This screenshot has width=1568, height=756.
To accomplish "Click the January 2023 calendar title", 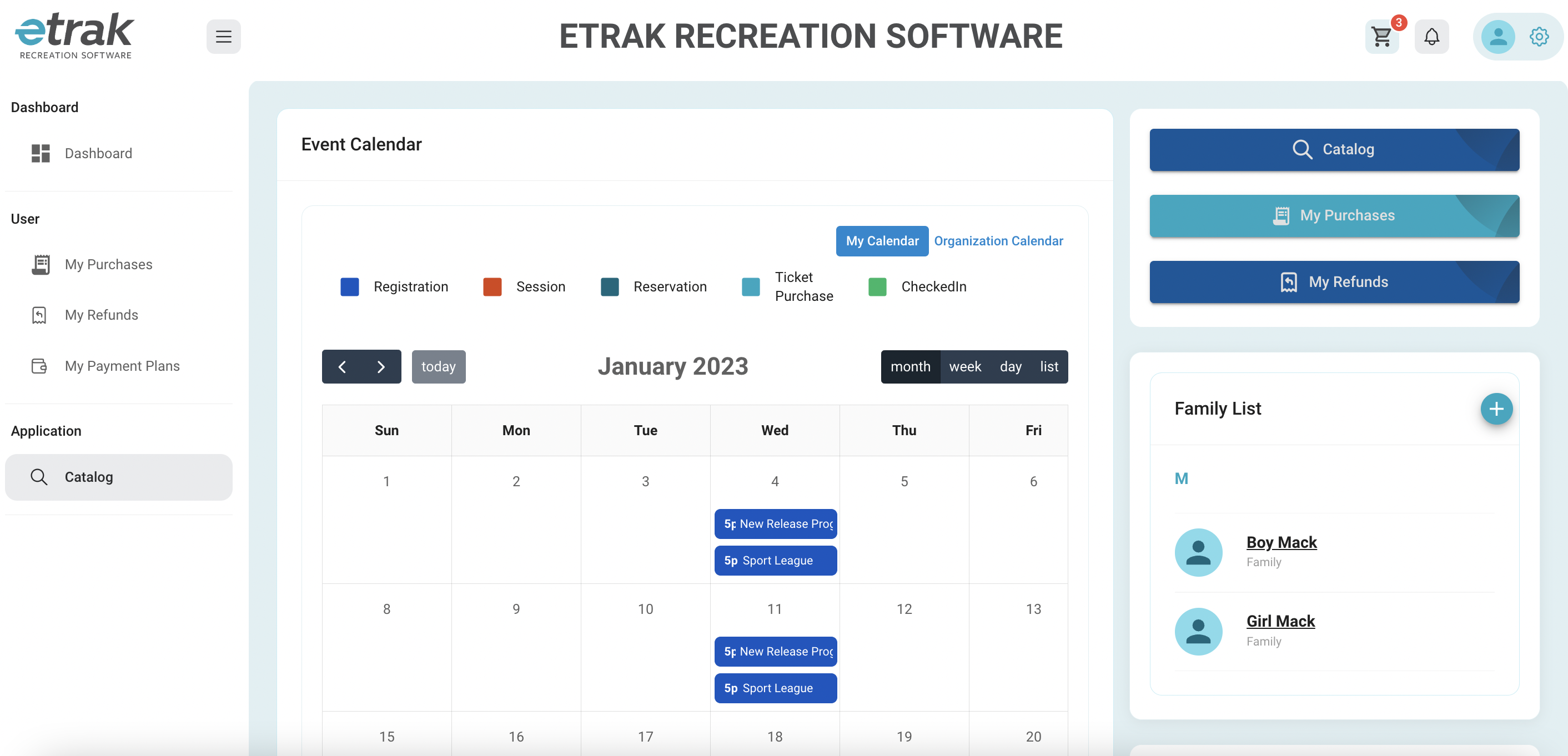I will [x=672, y=366].
